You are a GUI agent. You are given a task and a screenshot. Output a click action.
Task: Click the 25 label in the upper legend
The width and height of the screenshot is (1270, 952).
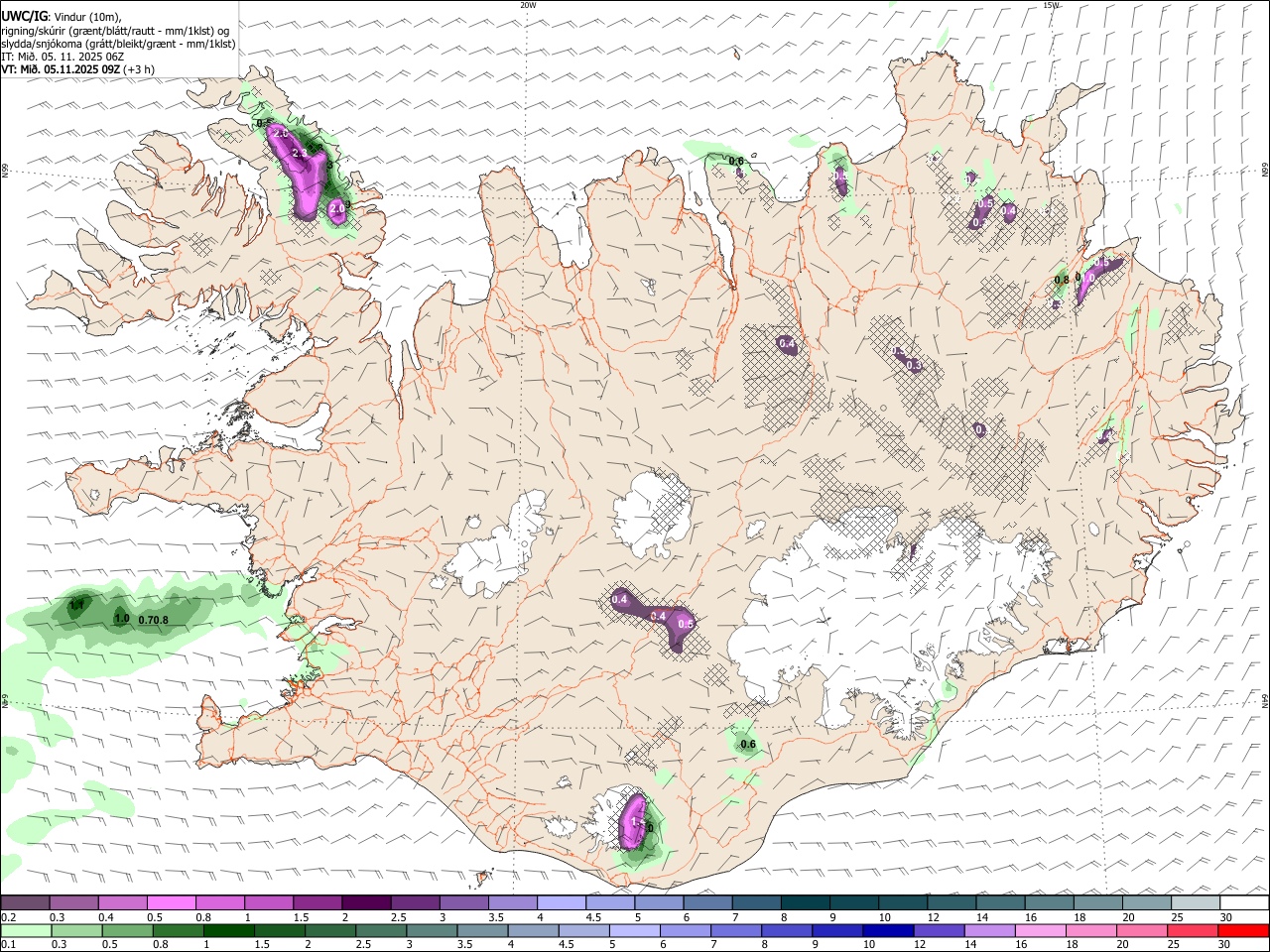(1178, 917)
